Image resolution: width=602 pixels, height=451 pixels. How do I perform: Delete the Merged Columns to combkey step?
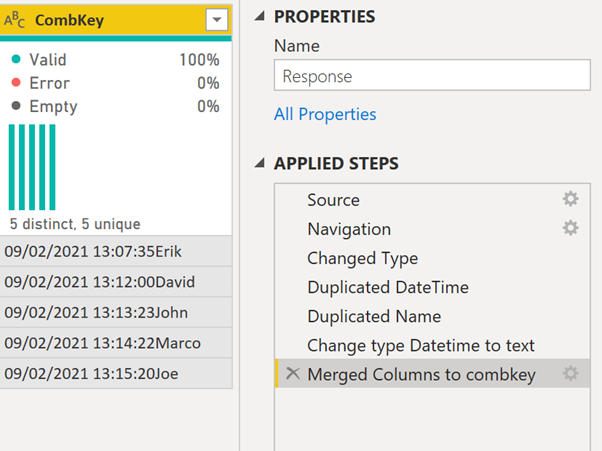(292, 374)
